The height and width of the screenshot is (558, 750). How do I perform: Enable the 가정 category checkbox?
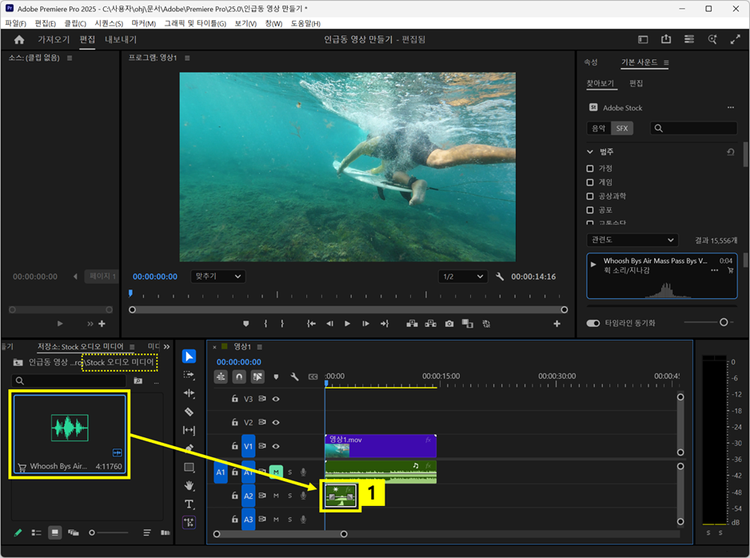[591, 168]
